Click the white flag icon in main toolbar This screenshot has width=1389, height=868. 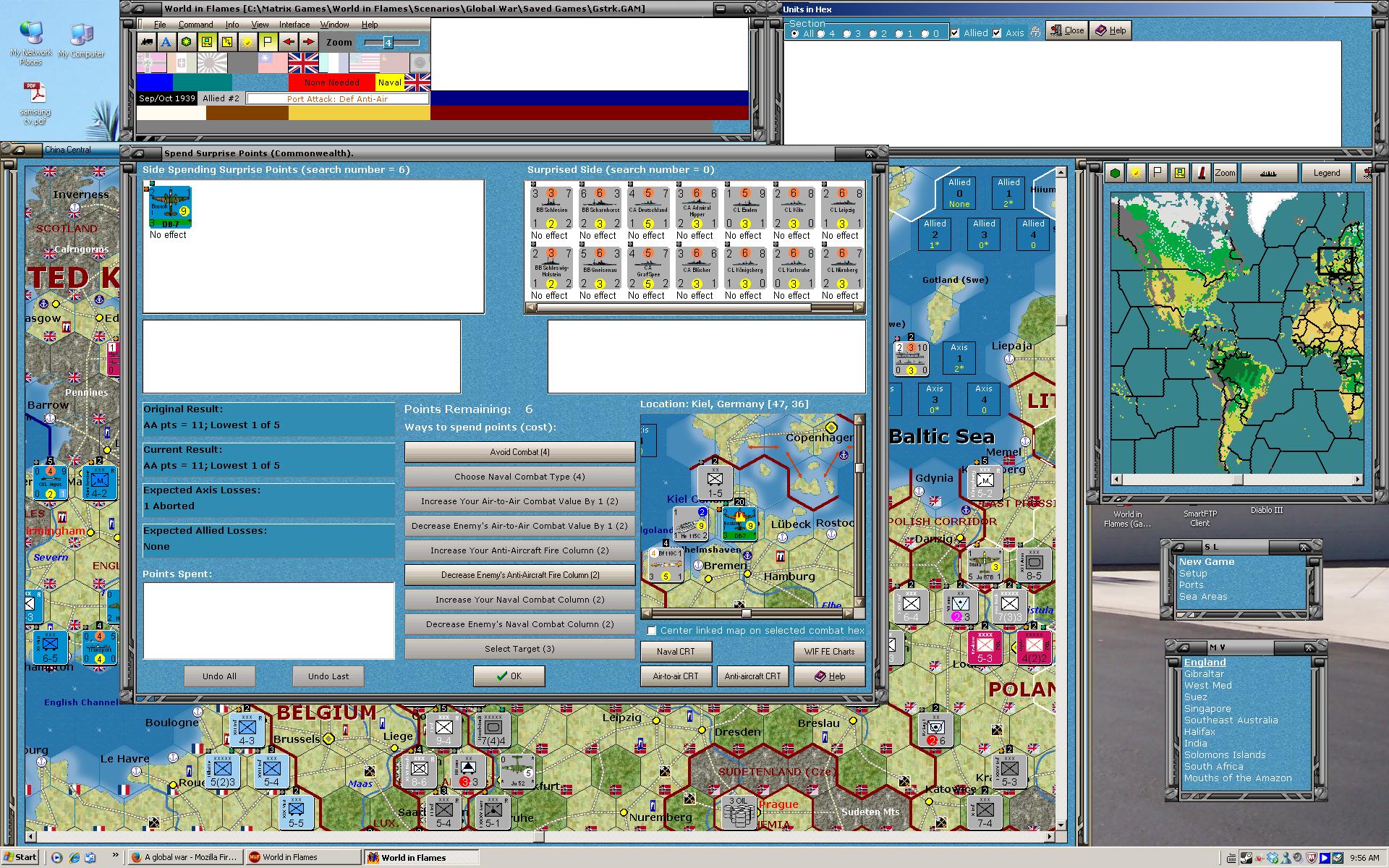268,42
